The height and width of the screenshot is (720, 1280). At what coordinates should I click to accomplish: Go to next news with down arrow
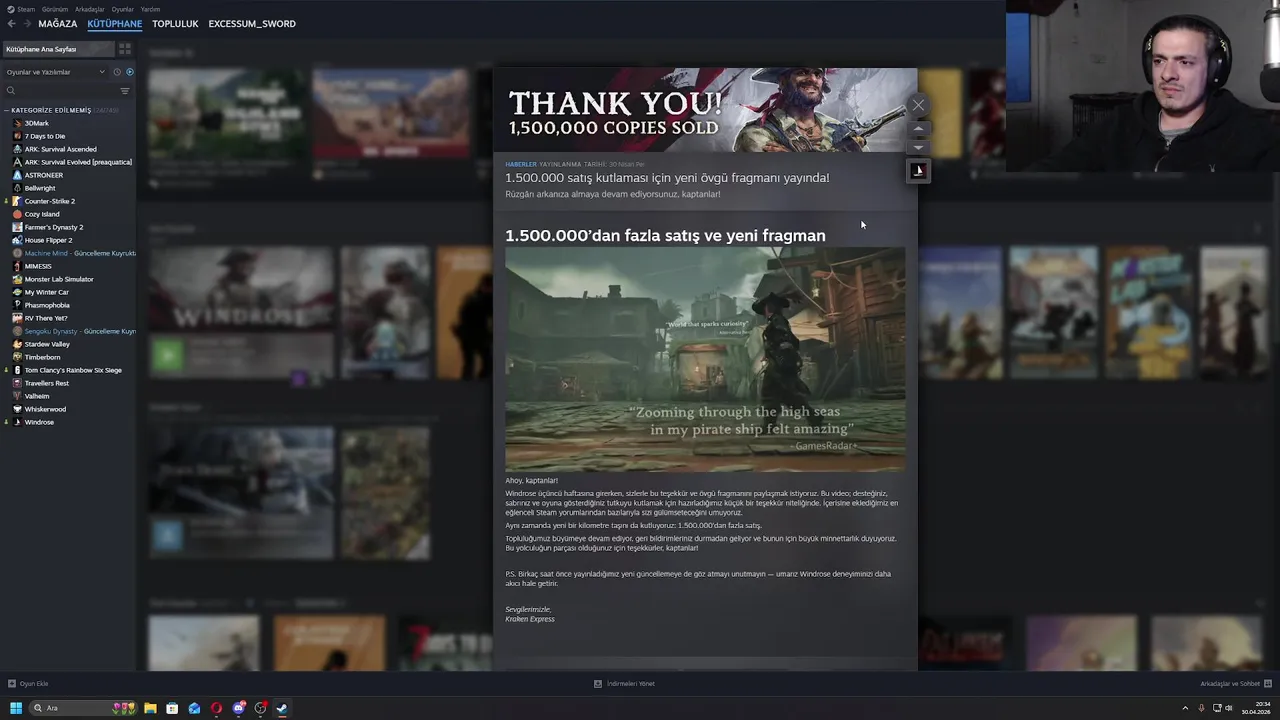click(918, 148)
